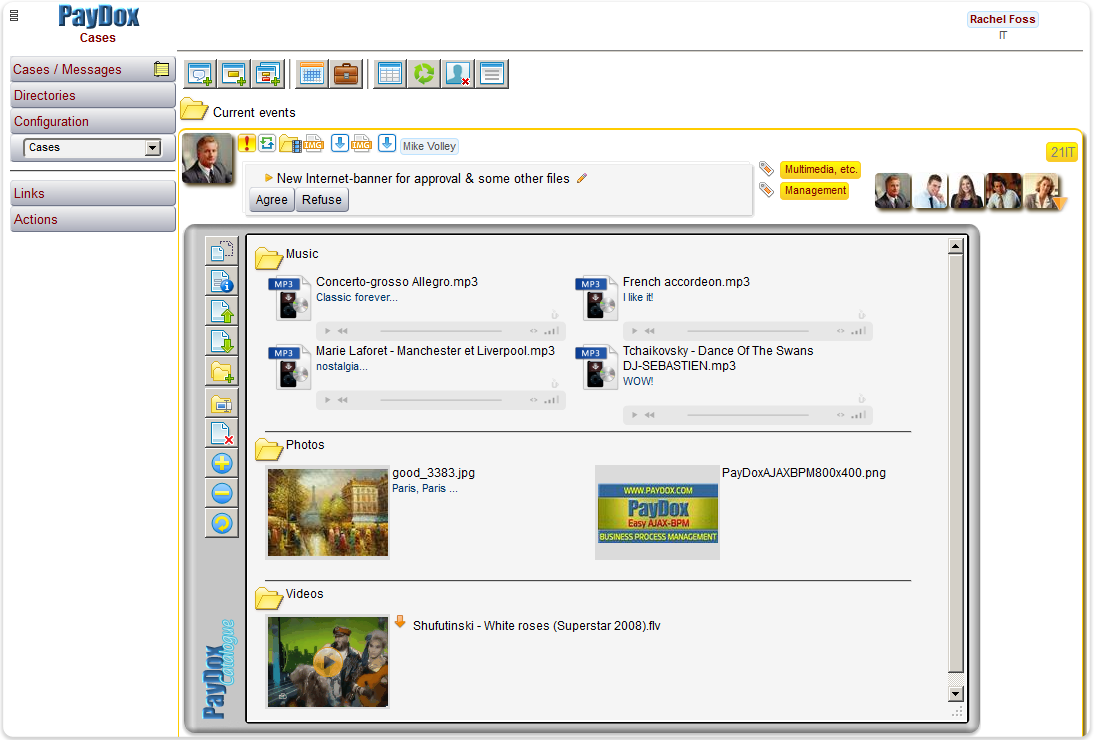
Task: Click the French accordeon volume bars
Action: tap(859, 331)
